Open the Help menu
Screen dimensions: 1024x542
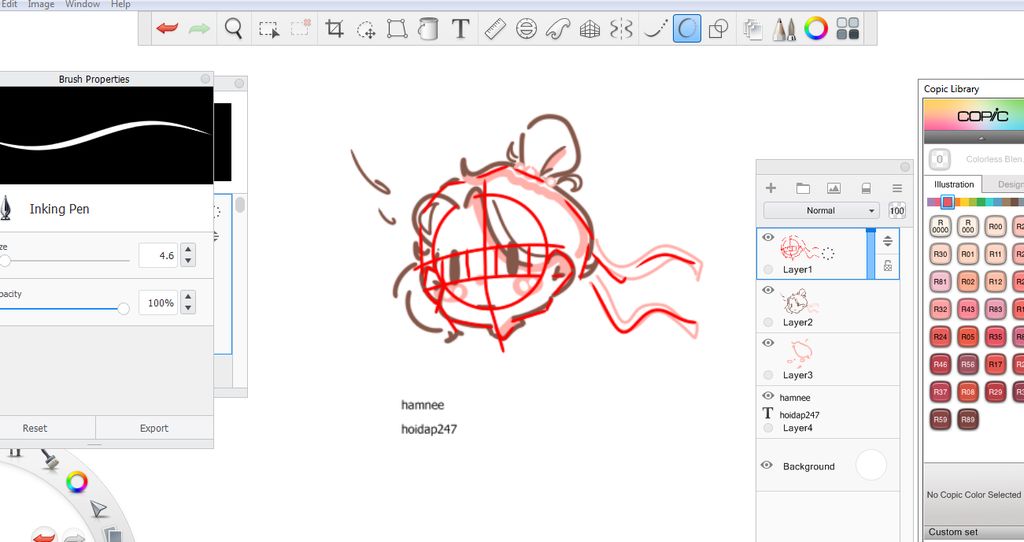tap(120, 4)
